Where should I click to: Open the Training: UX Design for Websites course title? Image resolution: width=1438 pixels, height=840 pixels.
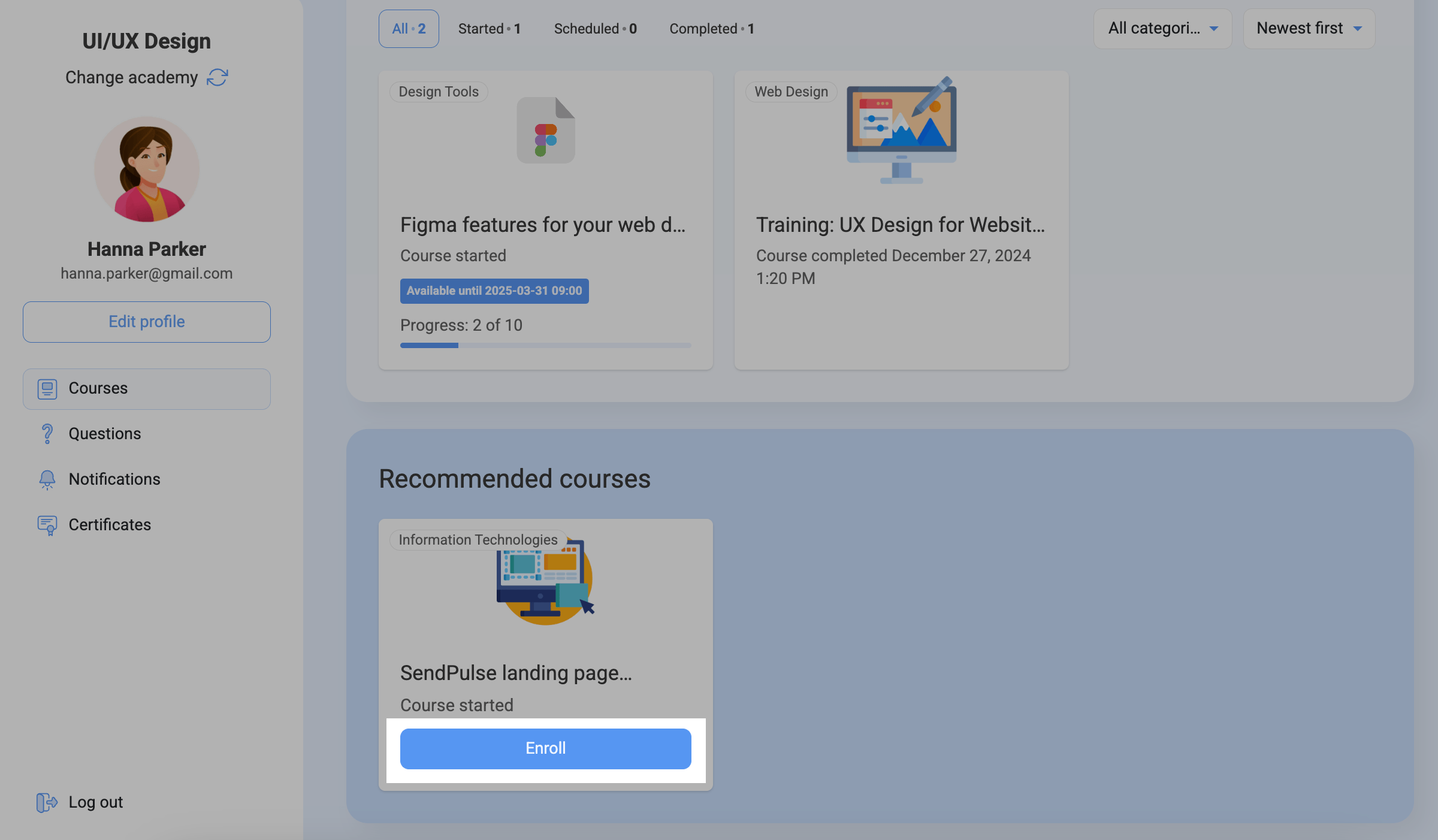(900, 225)
